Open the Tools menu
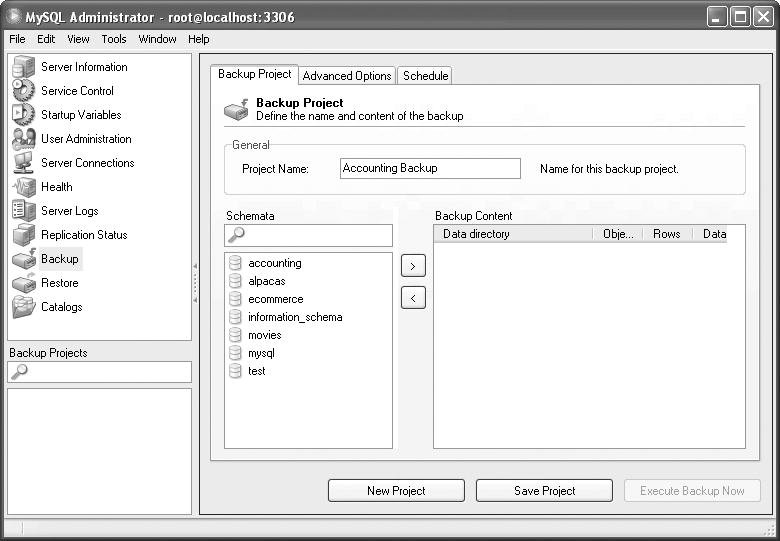Image resolution: width=780 pixels, height=541 pixels. tap(114, 39)
